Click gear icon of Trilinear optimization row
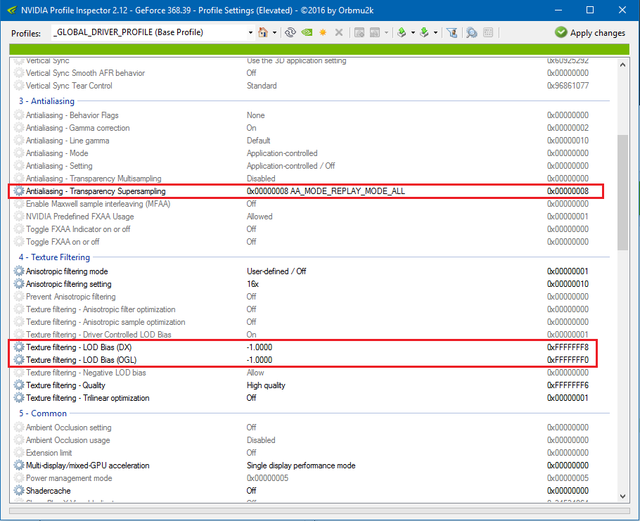 click(19, 398)
